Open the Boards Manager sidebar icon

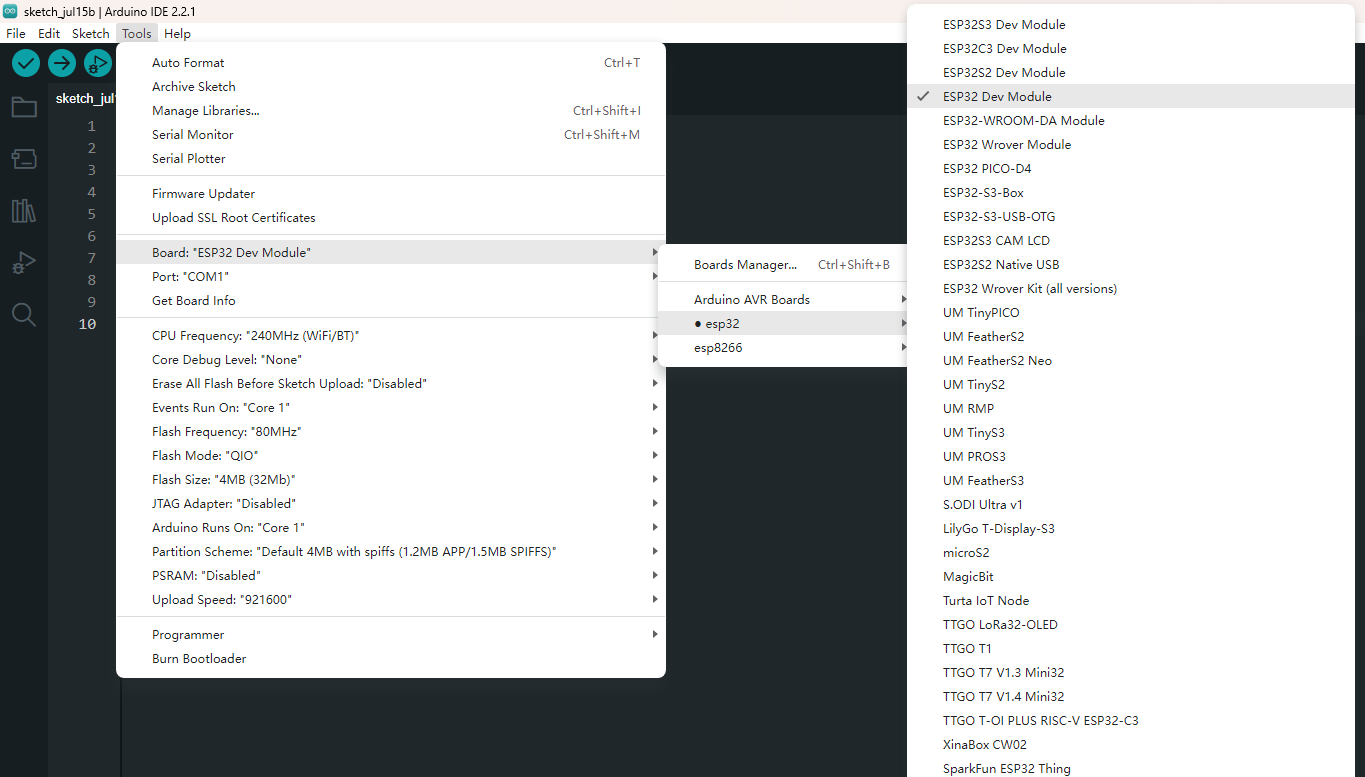point(24,159)
